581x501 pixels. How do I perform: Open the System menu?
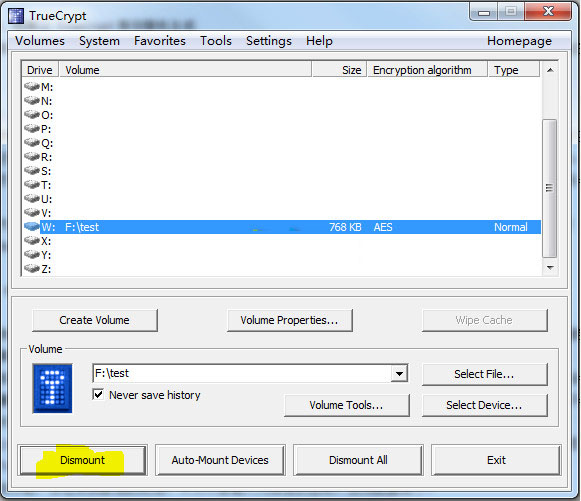(99, 41)
